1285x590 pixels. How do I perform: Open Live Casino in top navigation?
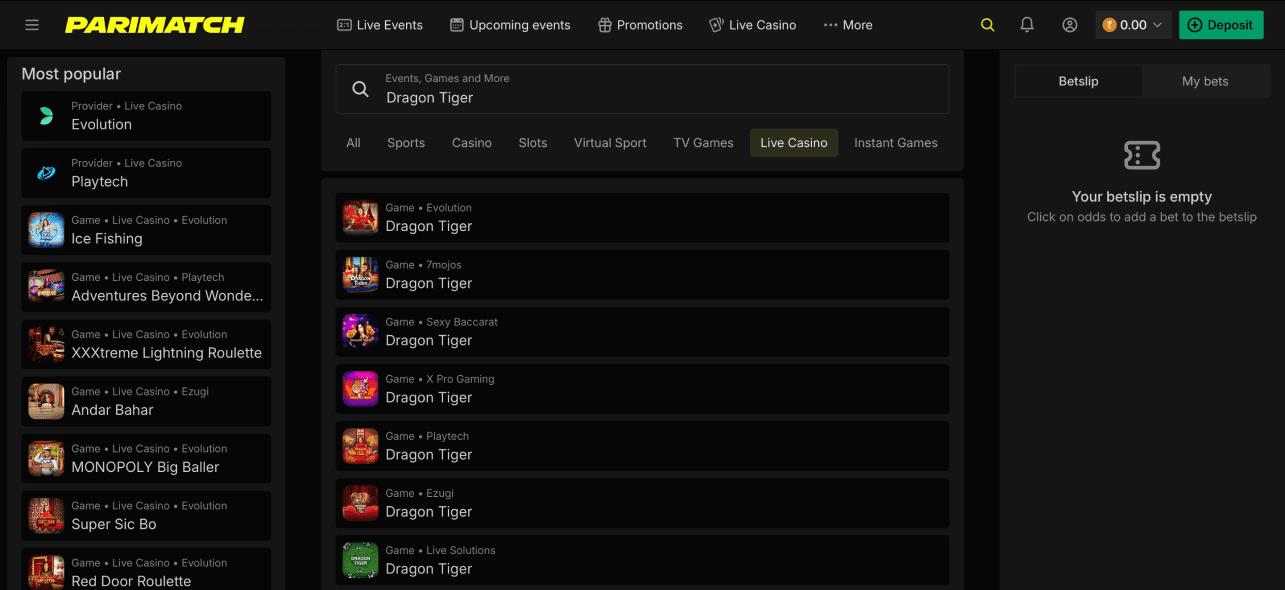(753, 25)
